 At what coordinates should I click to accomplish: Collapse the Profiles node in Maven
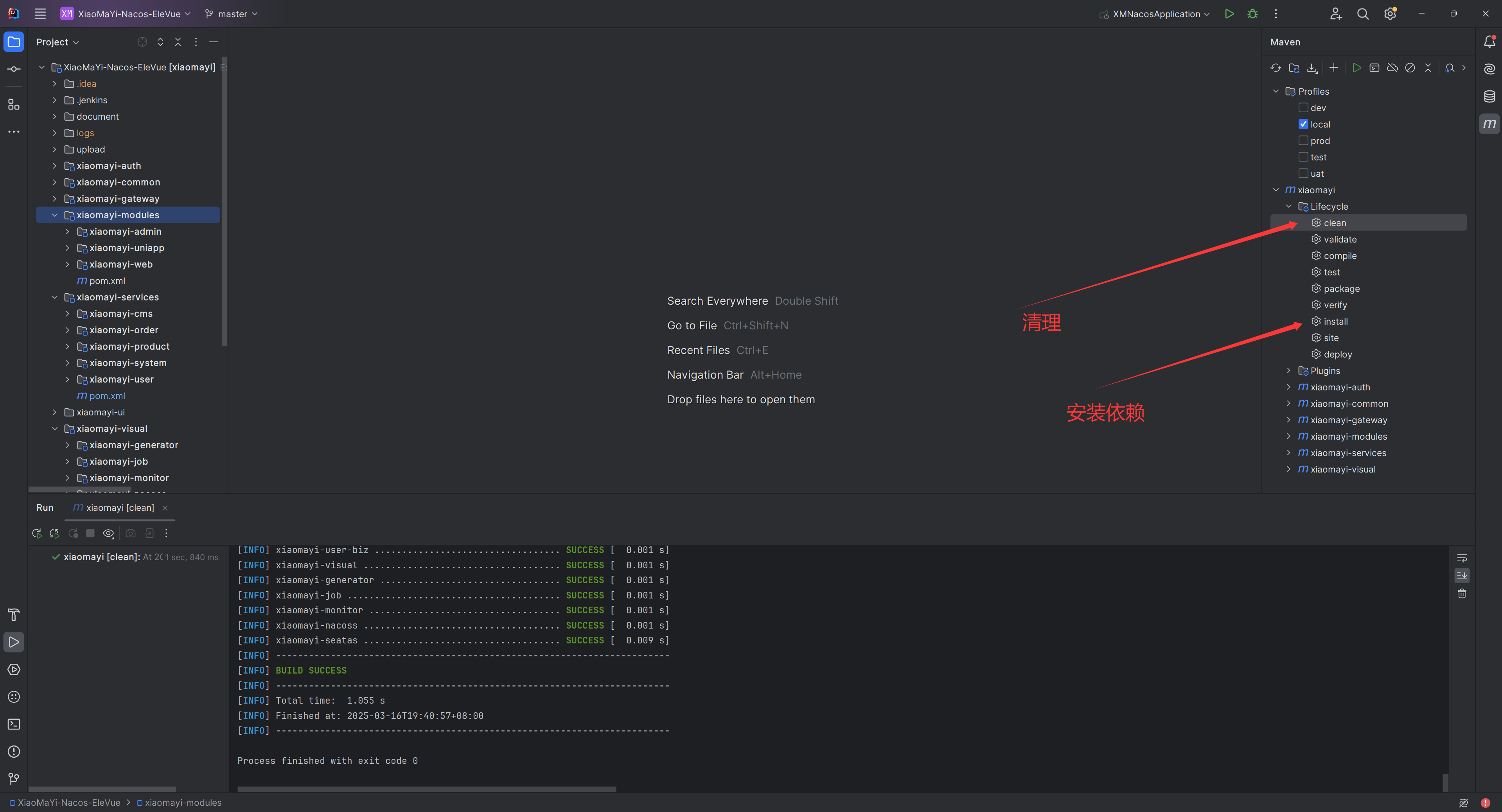coord(1276,92)
